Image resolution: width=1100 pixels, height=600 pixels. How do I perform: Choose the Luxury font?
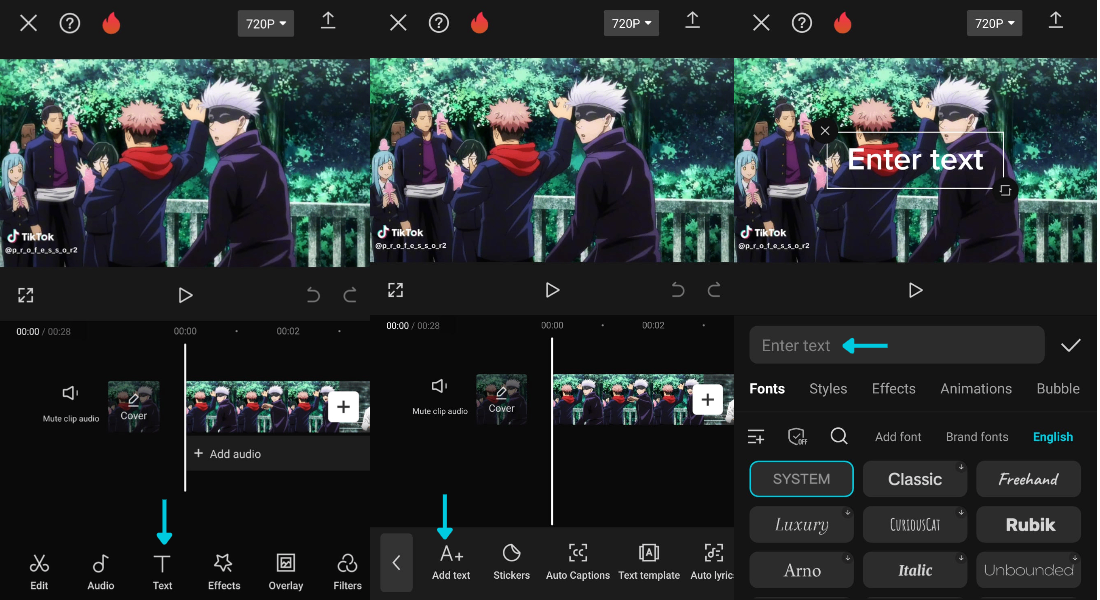pyautogui.click(x=801, y=524)
